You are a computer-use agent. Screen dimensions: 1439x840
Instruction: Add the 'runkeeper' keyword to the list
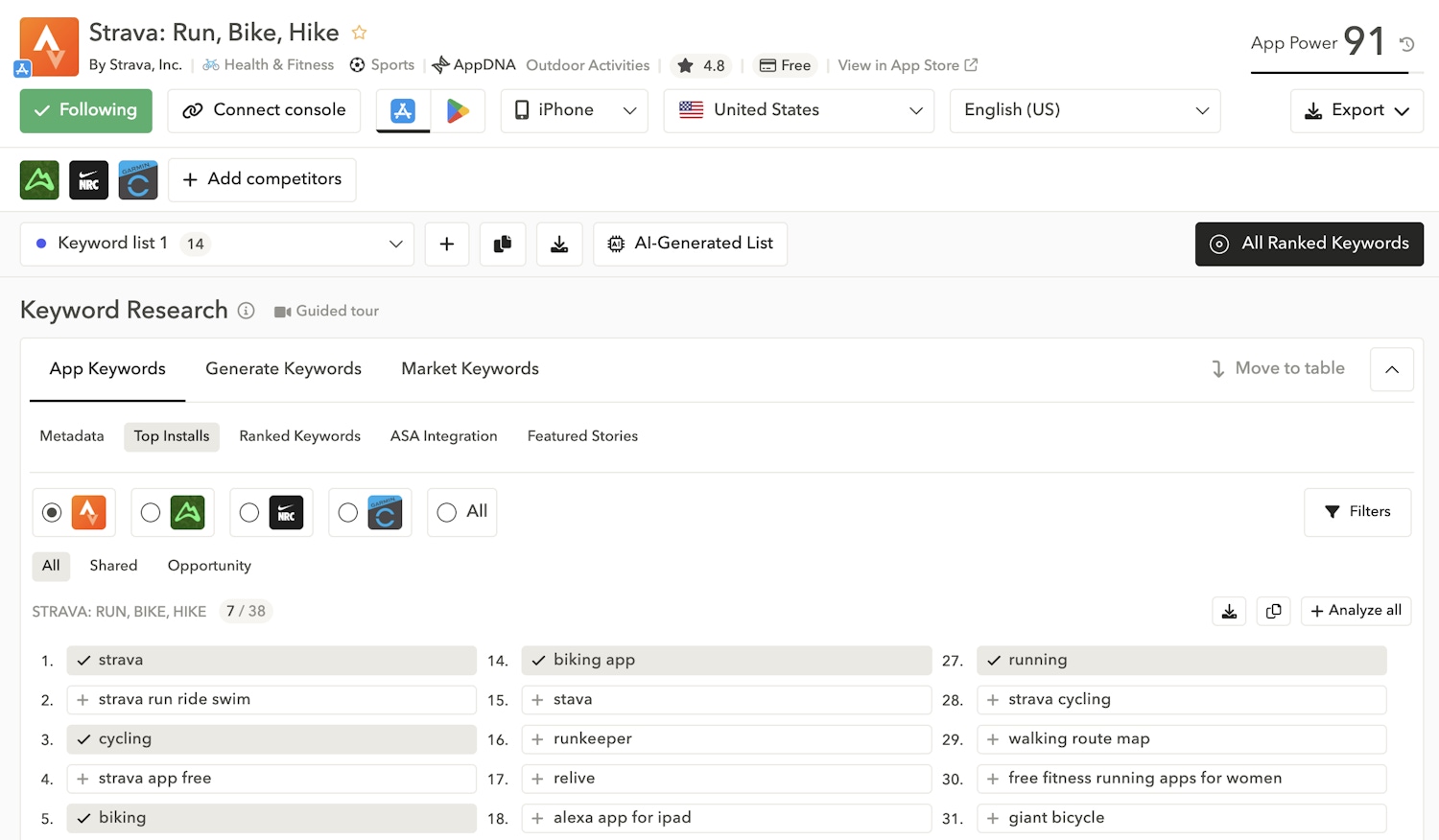(x=538, y=739)
